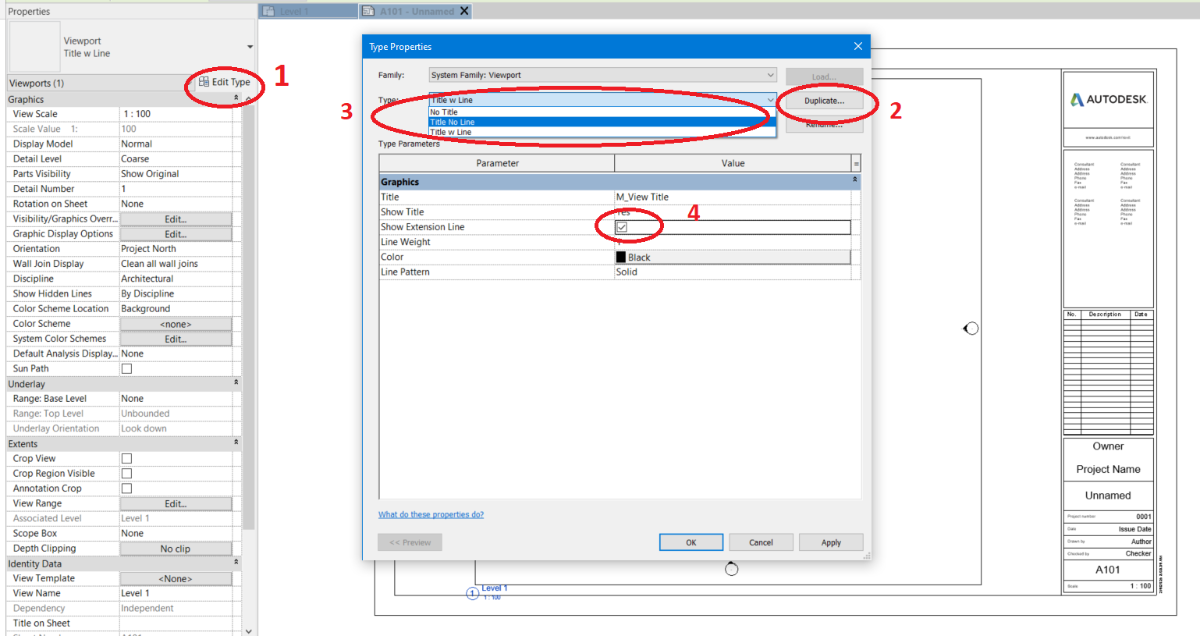
Task: Open the 'What do these properties do?' link
Action: 431,515
